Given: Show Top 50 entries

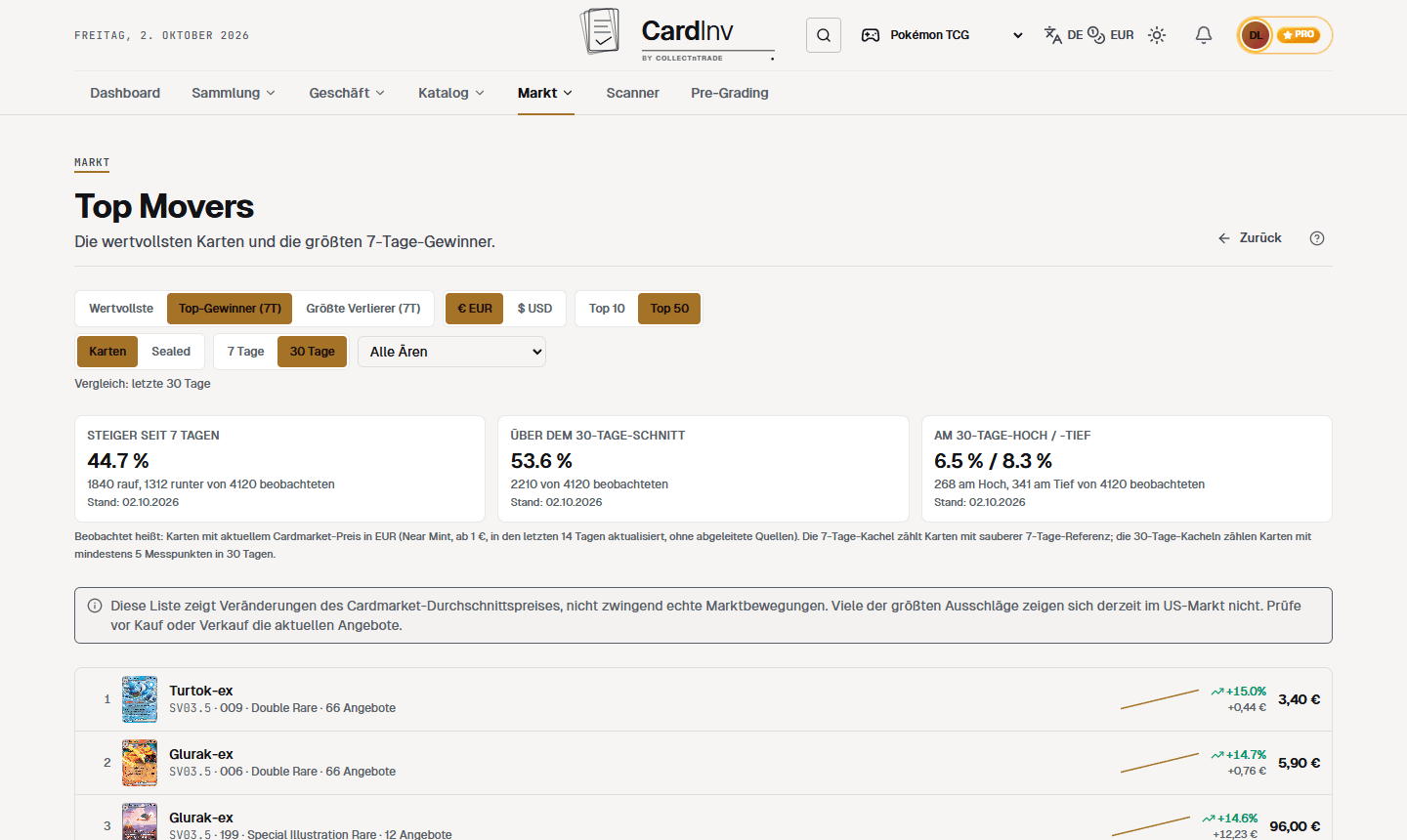Looking at the screenshot, I should [x=669, y=309].
